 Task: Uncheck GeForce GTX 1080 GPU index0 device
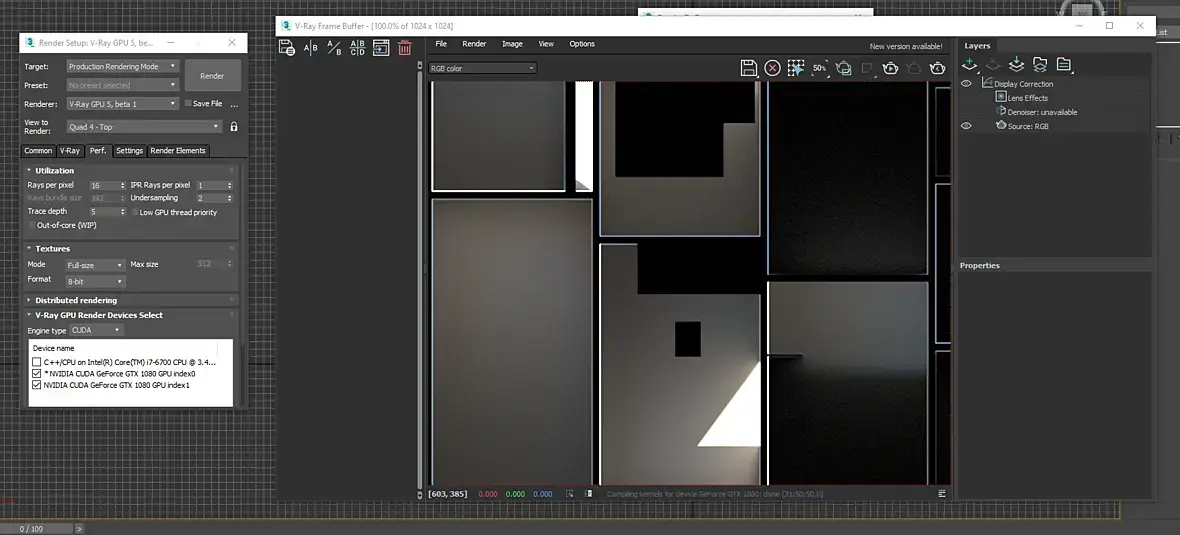(x=36, y=373)
